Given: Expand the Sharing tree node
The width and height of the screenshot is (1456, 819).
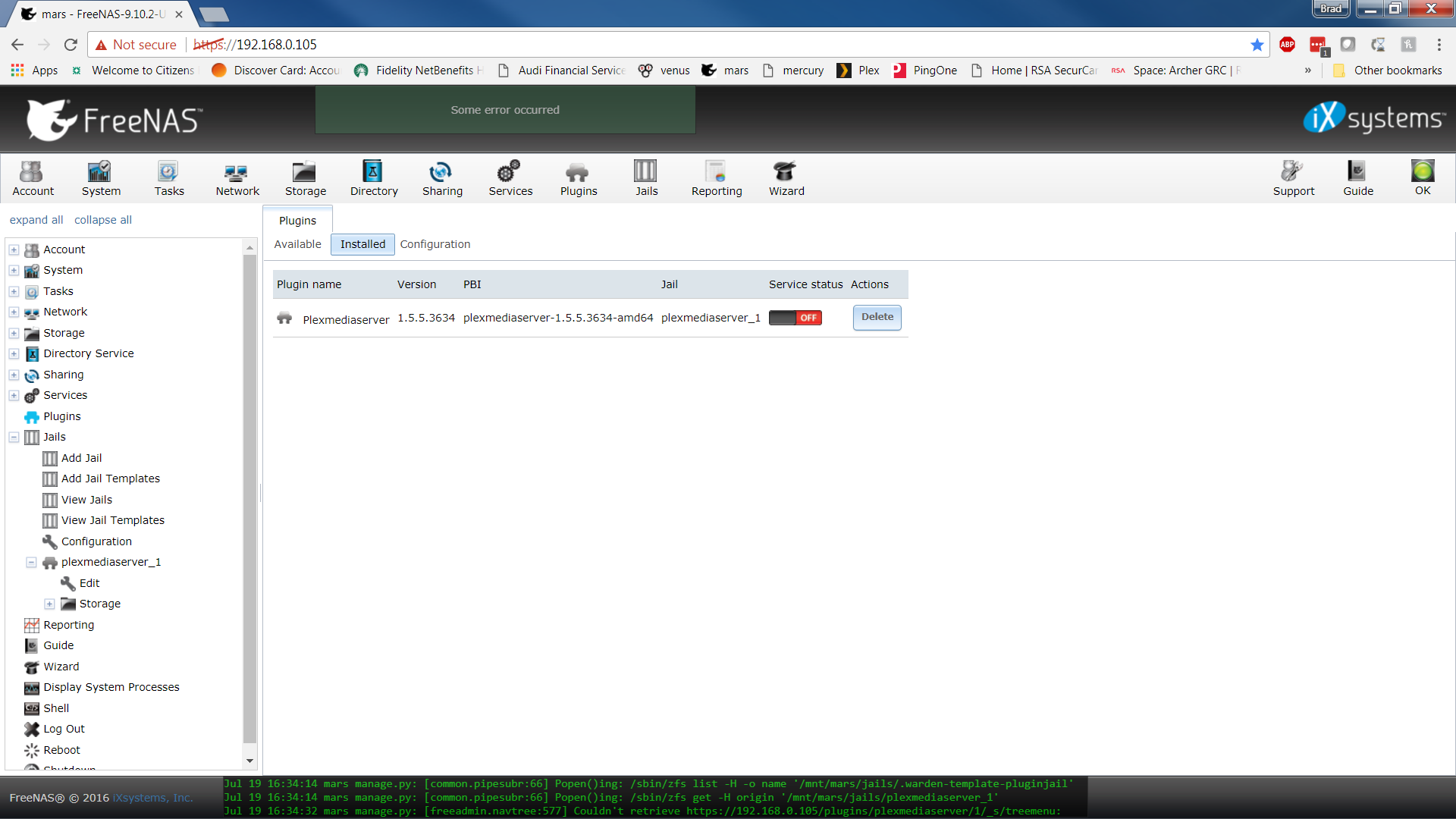Looking at the screenshot, I should (14, 375).
